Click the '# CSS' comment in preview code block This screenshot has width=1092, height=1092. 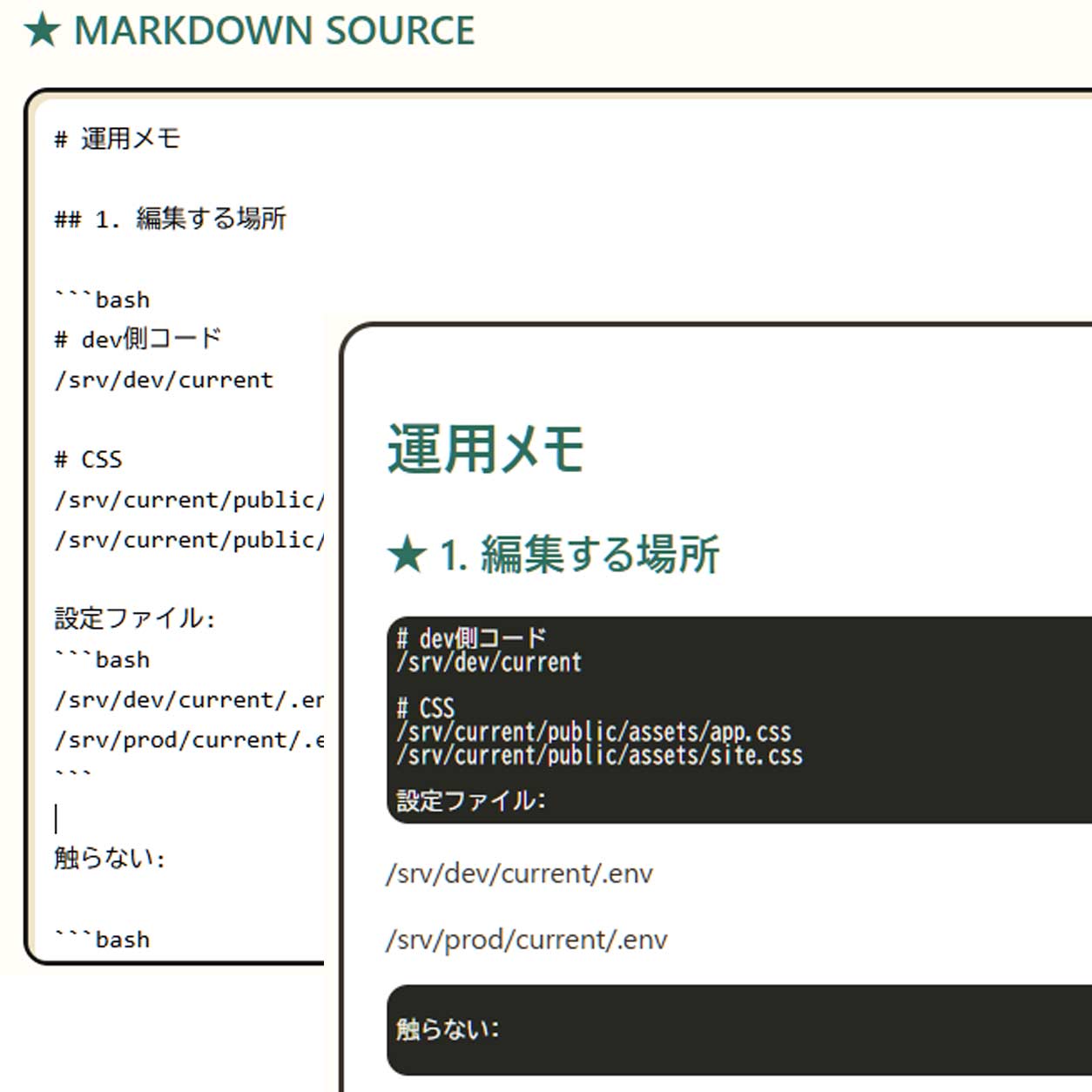(x=425, y=708)
